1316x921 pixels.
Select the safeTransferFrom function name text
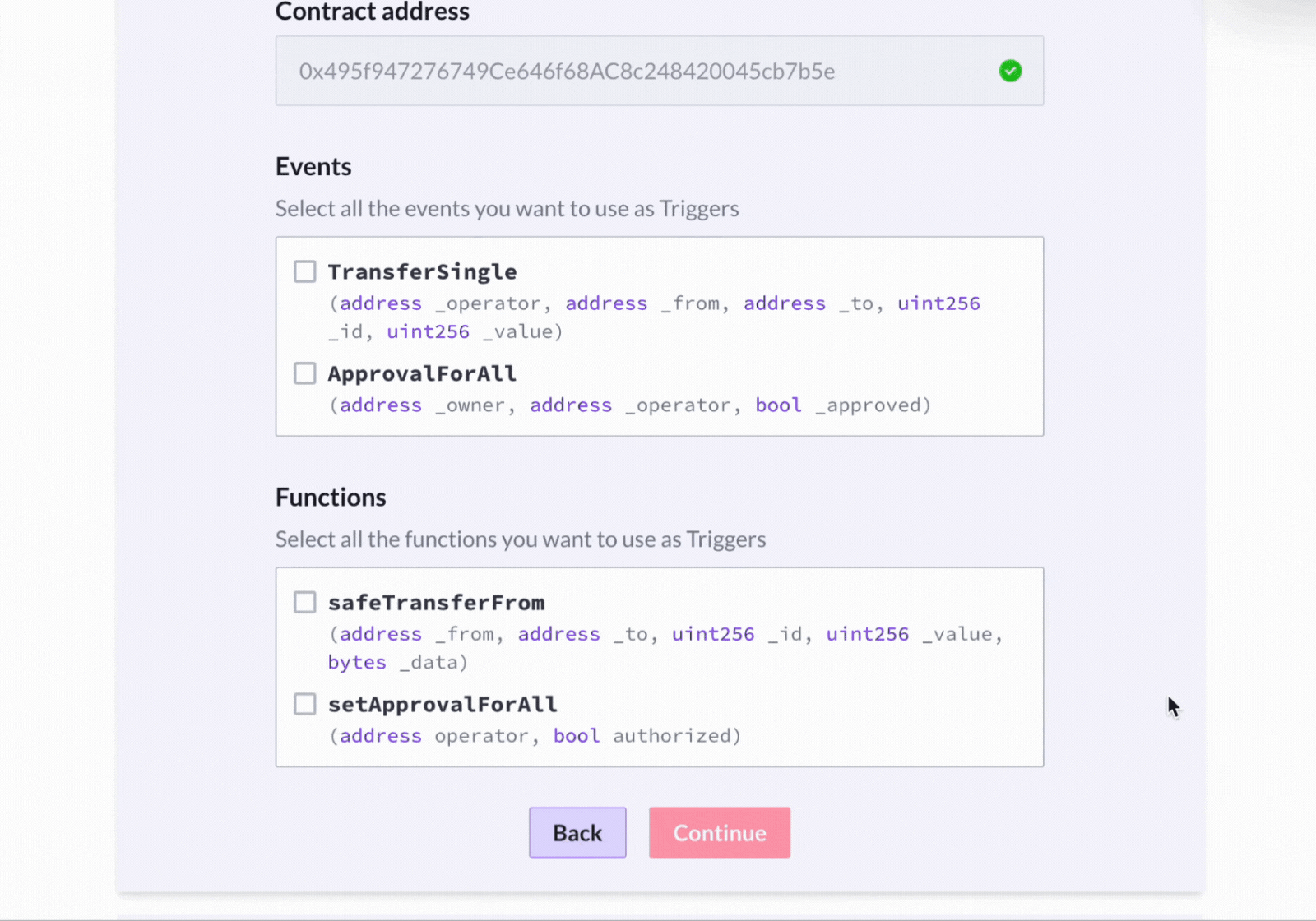[437, 602]
